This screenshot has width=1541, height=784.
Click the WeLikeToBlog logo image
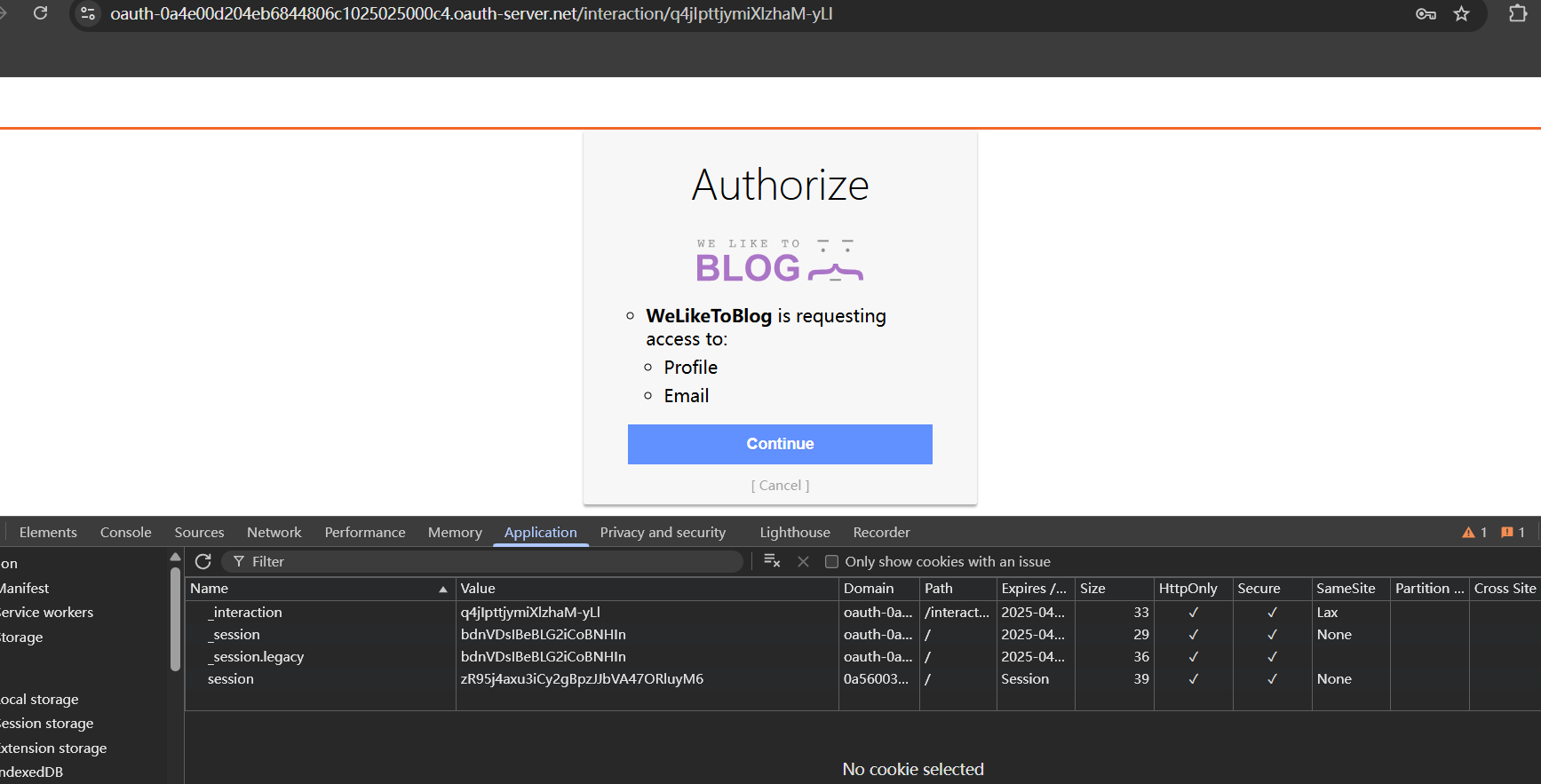click(x=780, y=260)
